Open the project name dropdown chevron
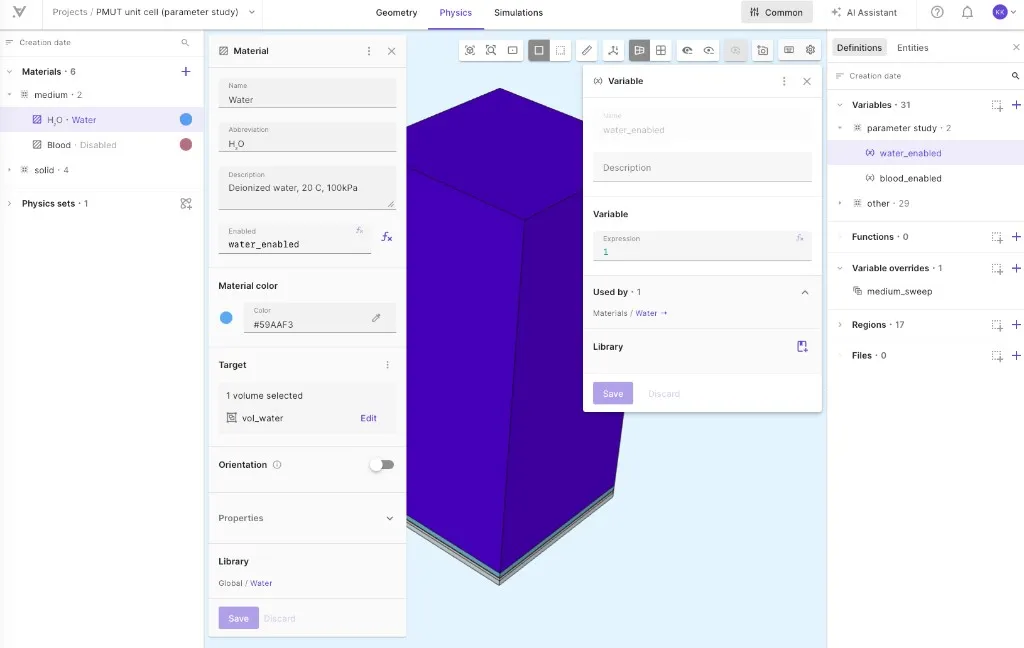This screenshot has width=1024, height=648. (x=252, y=12)
